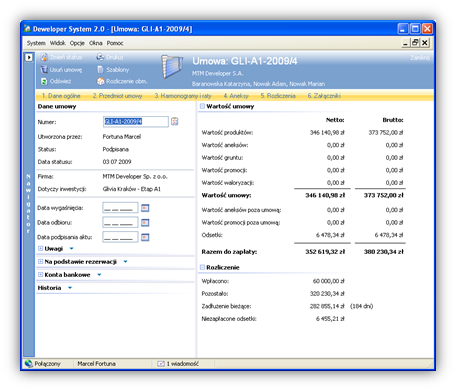Viewport: 456px width, 391px height.
Task: Switch to 6. Załączniki tab
Action: pos(324,96)
